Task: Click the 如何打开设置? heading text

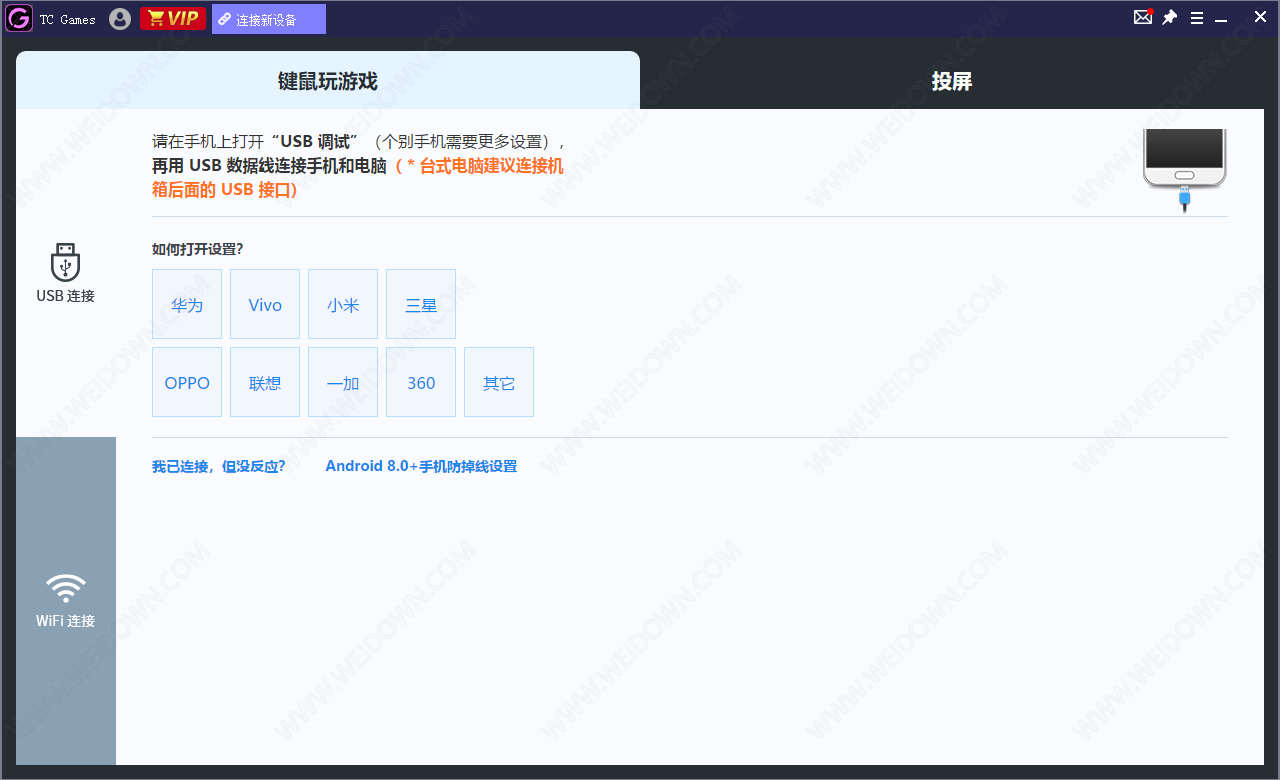Action: (198, 249)
